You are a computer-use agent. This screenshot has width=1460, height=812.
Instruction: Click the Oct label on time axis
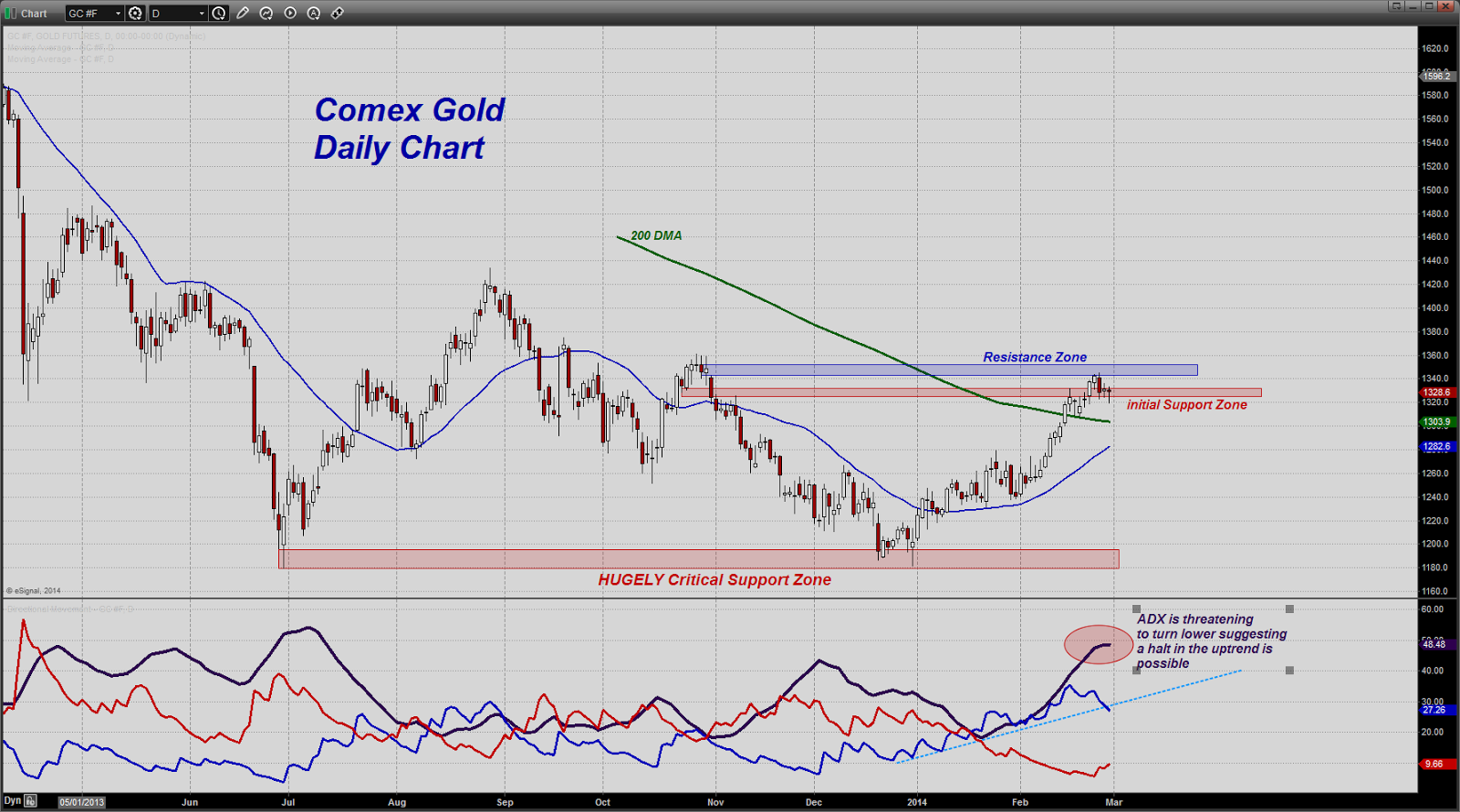click(x=602, y=803)
